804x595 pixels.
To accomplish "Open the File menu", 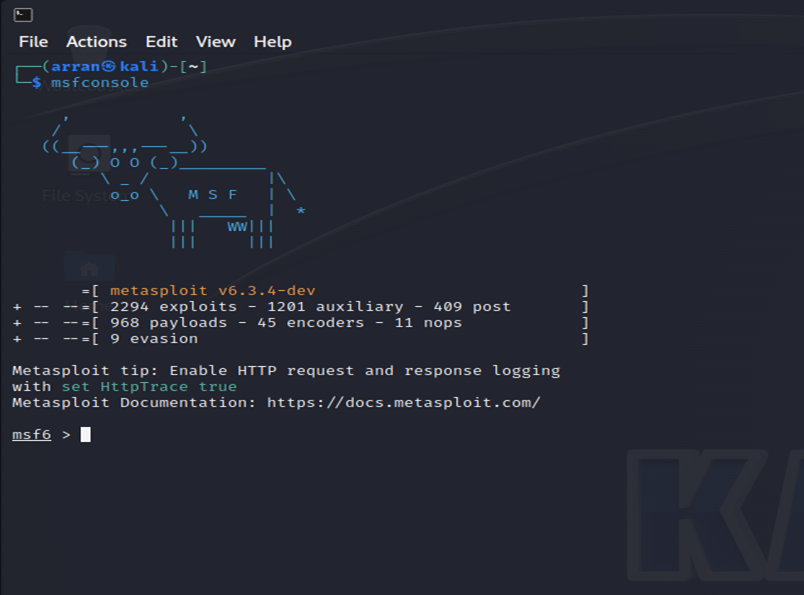I will (x=33, y=42).
